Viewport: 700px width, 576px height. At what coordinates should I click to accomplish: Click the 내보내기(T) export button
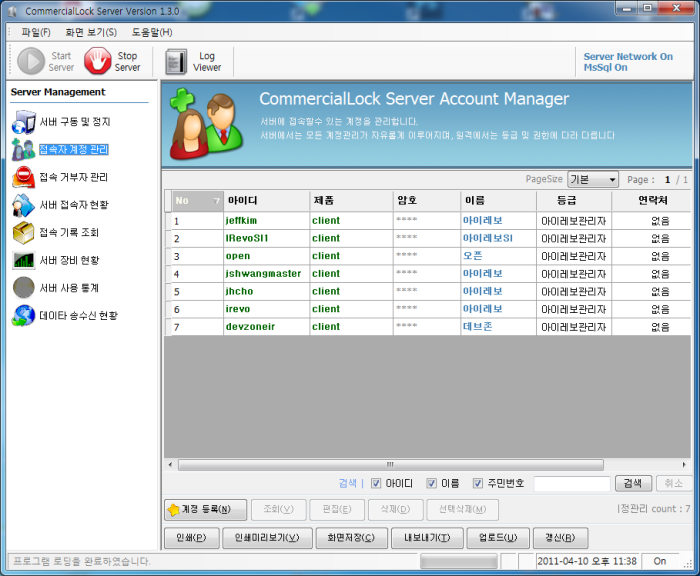(x=427, y=538)
